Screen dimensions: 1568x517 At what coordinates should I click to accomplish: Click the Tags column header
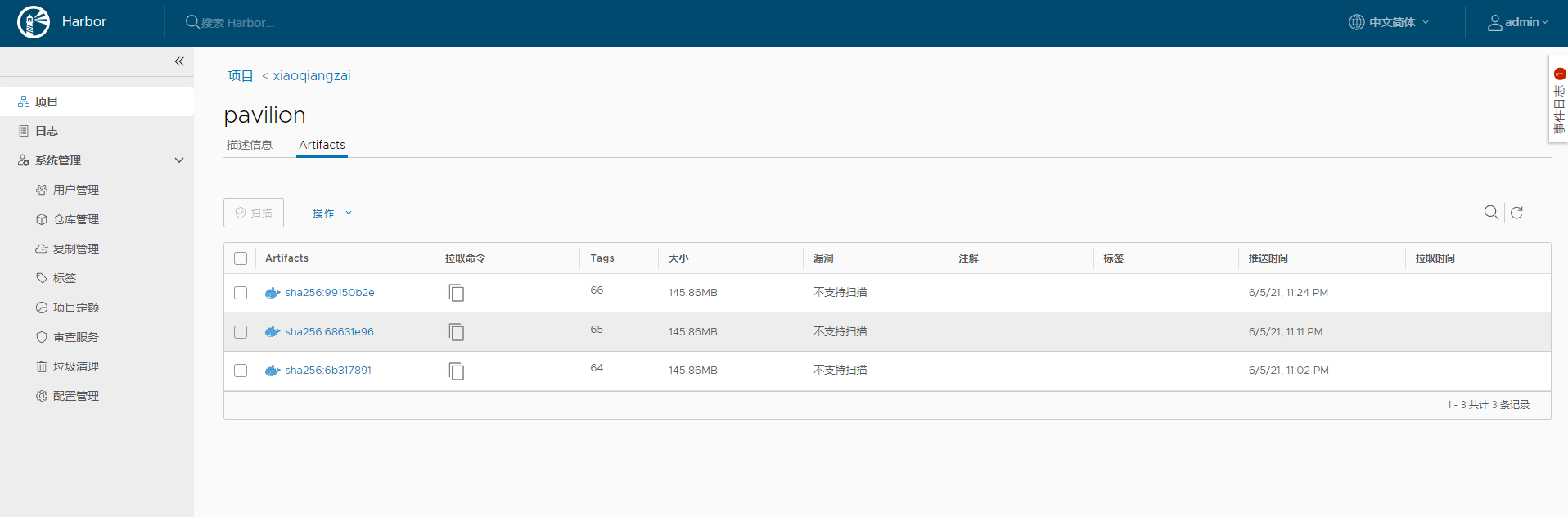(x=602, y=258)
